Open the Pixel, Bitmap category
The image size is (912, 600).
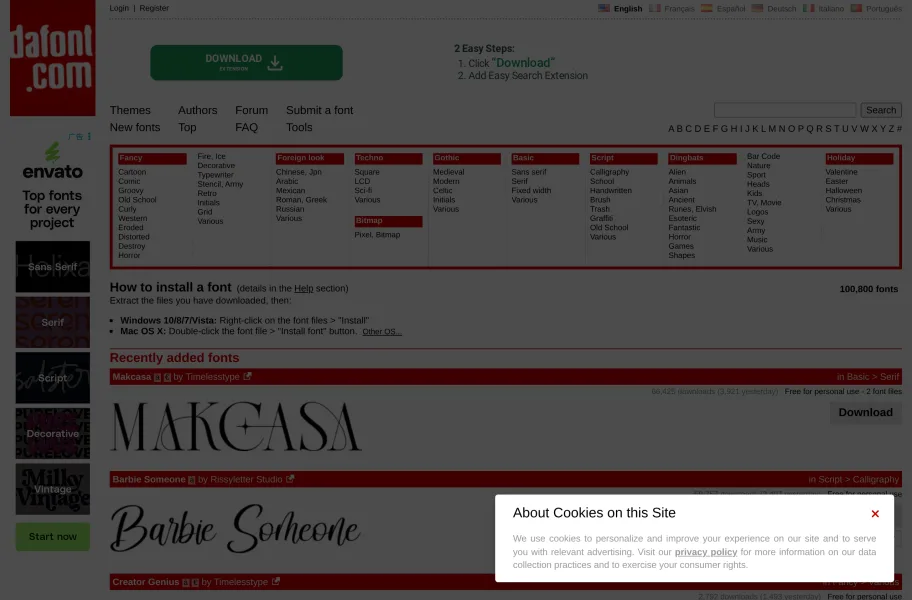coord(377,235)
